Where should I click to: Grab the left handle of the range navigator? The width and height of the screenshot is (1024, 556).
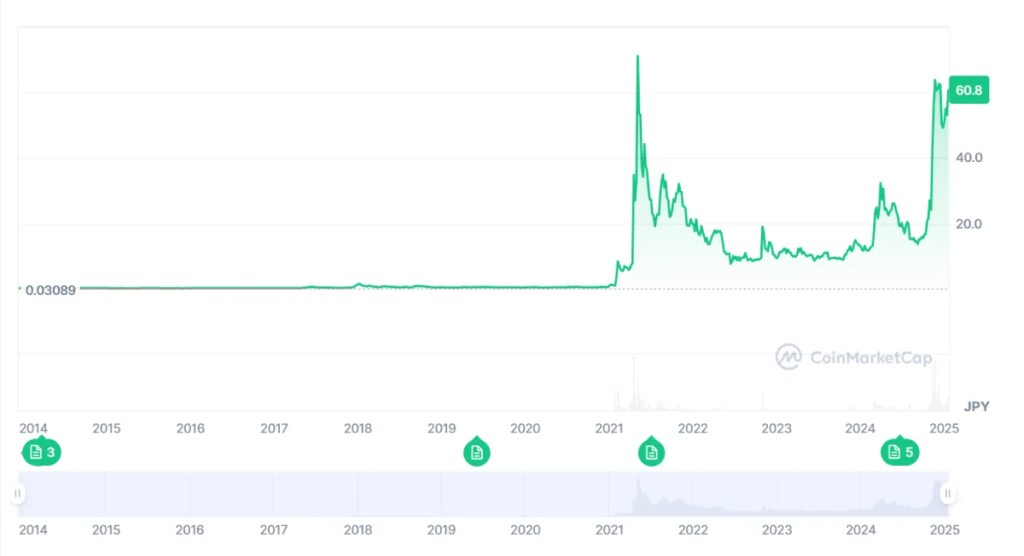click(x=17, y=493)
